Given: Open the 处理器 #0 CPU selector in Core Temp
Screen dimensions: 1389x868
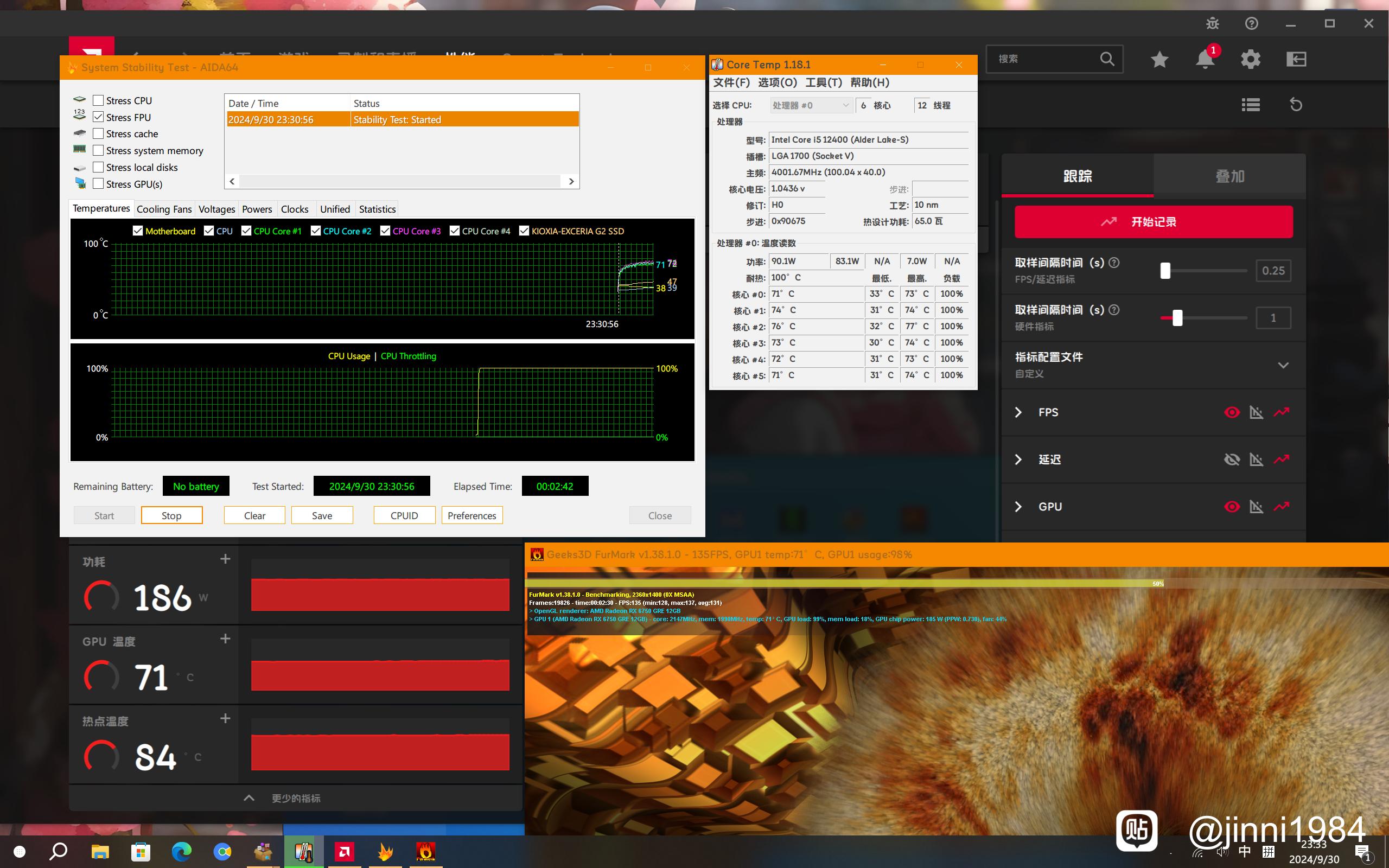Looking at the screenshot, I should click(x=811, y=105).
